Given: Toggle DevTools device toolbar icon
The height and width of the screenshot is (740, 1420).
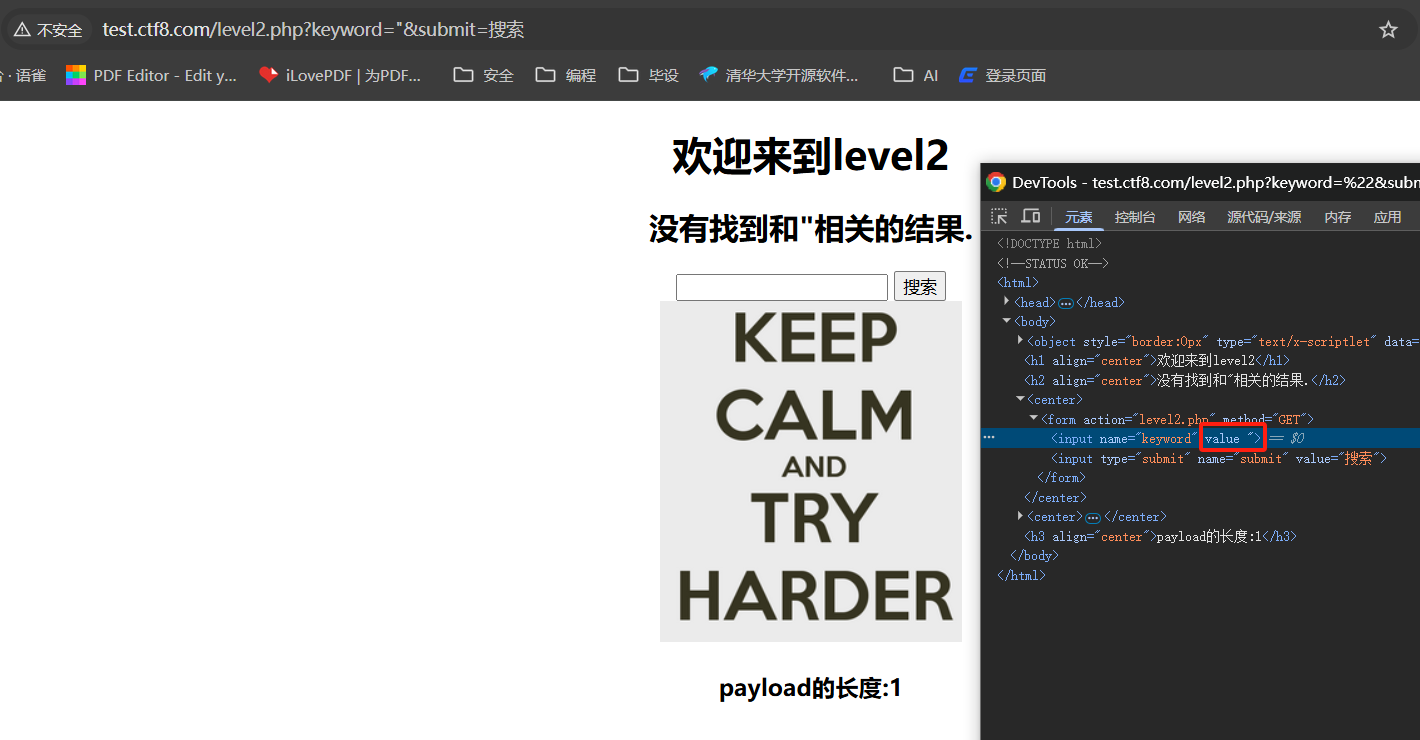Looking at the screenshot, I should pyautogui.click(x=1030, y=217).
